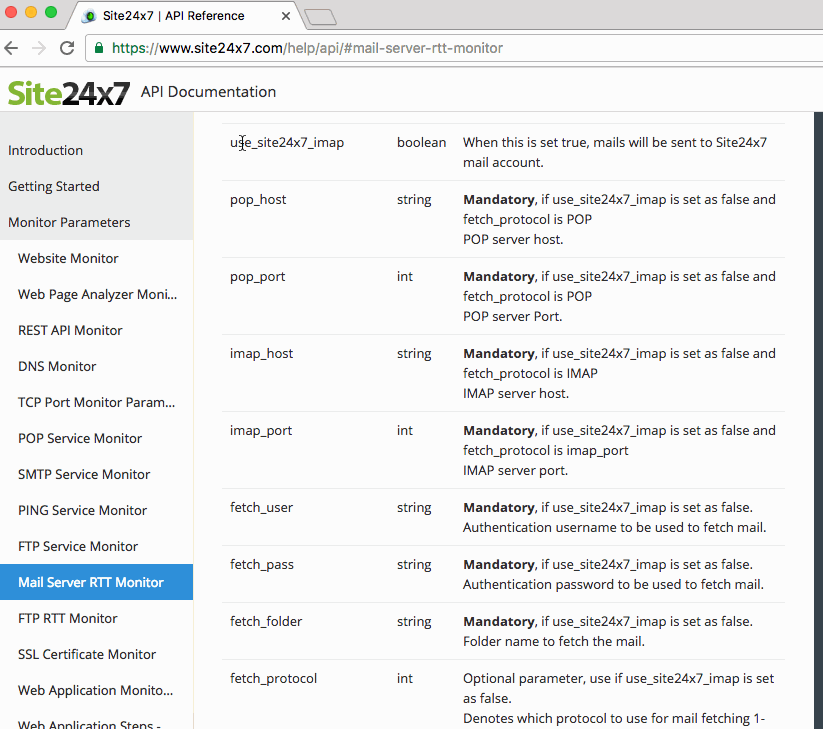Open TCP Port Monitor Parameters entry

click(97, 403)
